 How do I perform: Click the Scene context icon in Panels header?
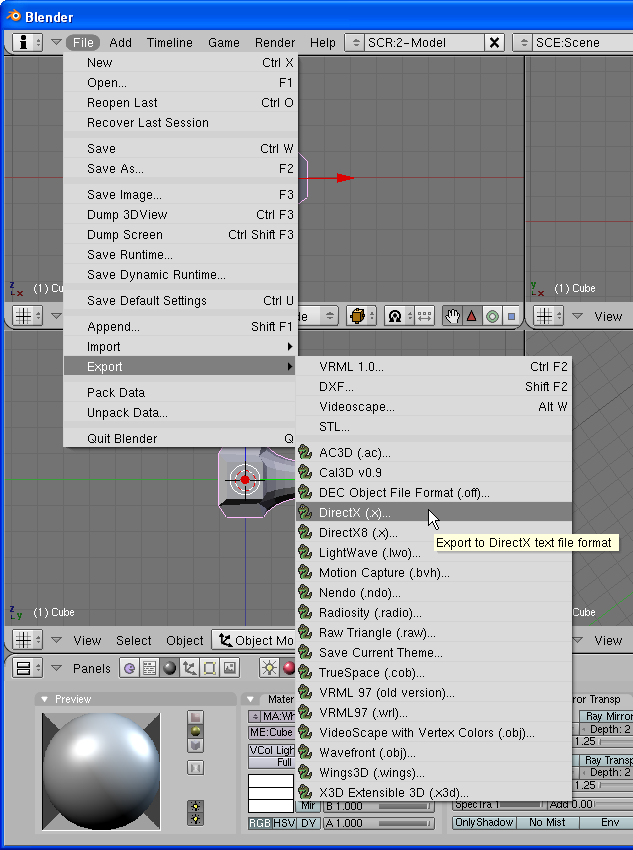click(230, 668)
